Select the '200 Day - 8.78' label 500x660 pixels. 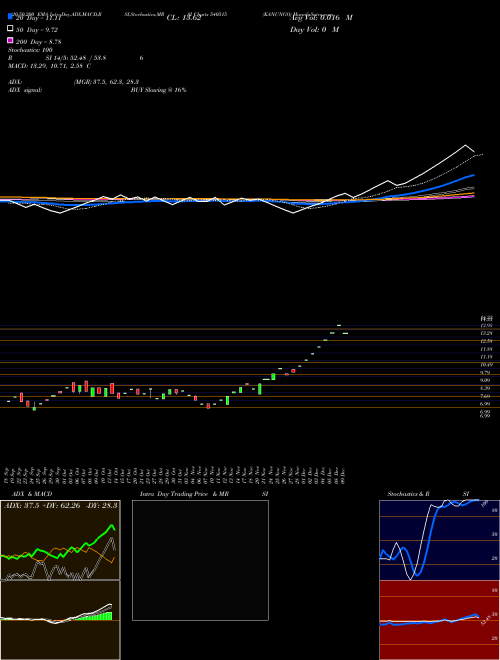39,42
